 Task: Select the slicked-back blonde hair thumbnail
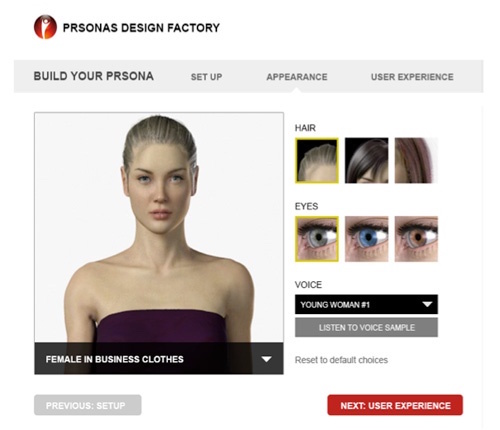tap(317, 161)
